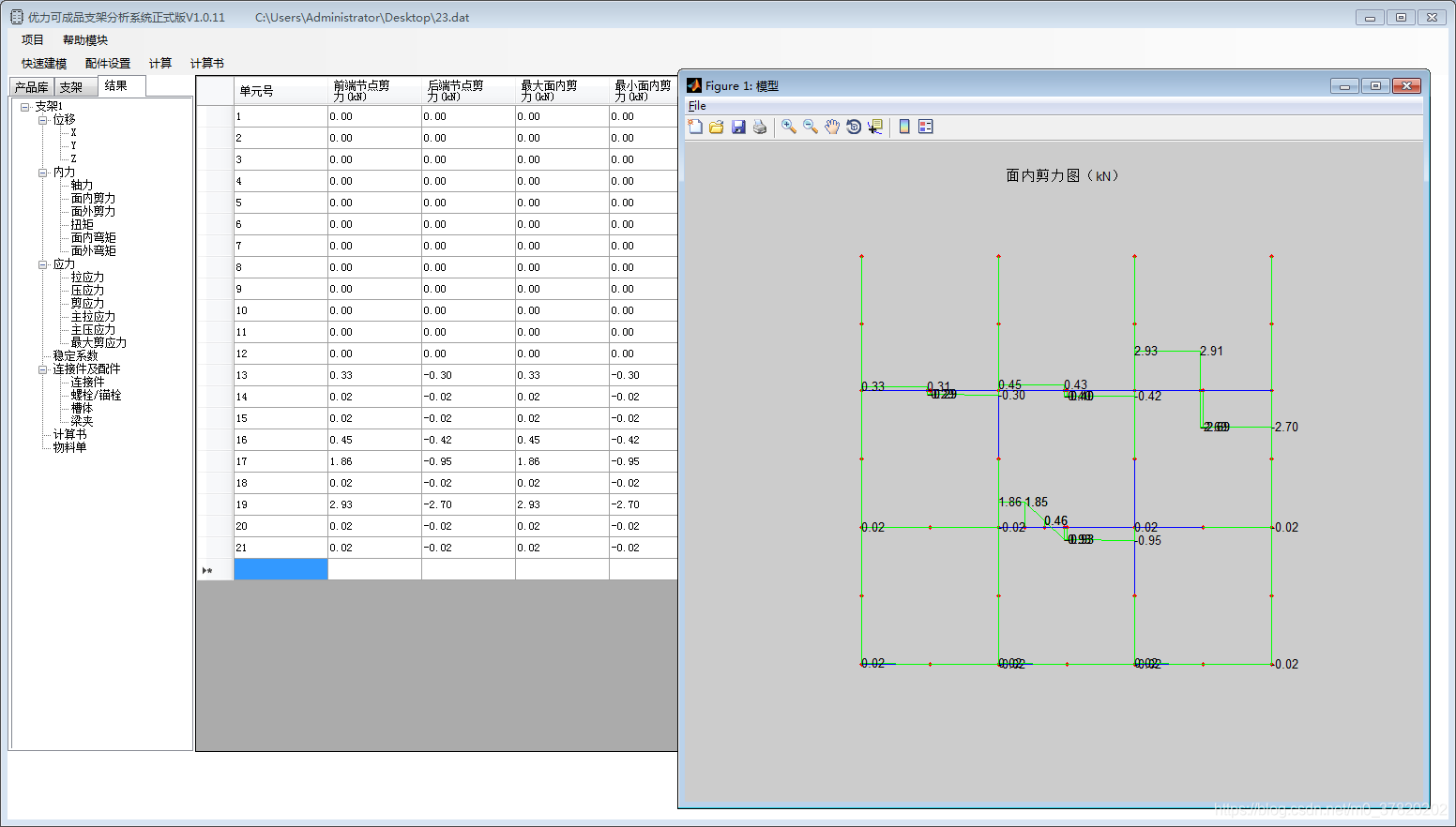
Task: Click the 2.93 cell in row 19
Action: click(374, 504)
